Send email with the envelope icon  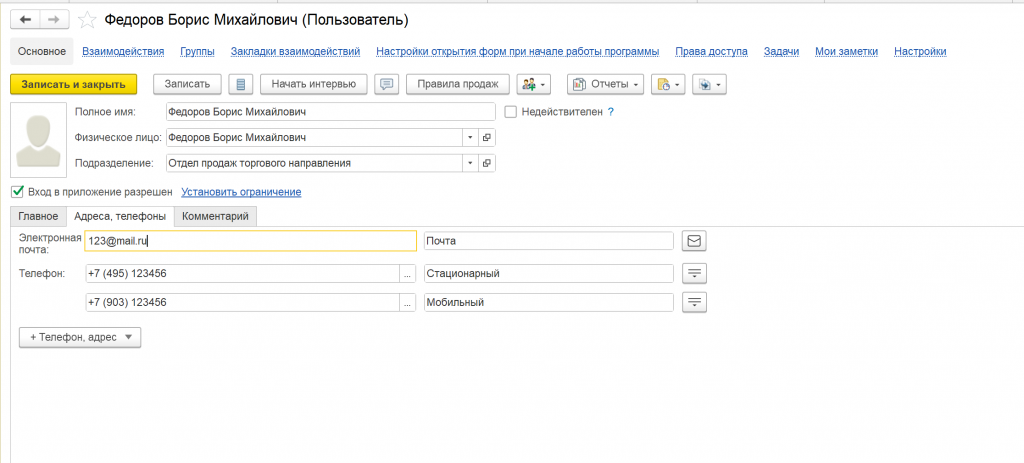click(694, 240)
